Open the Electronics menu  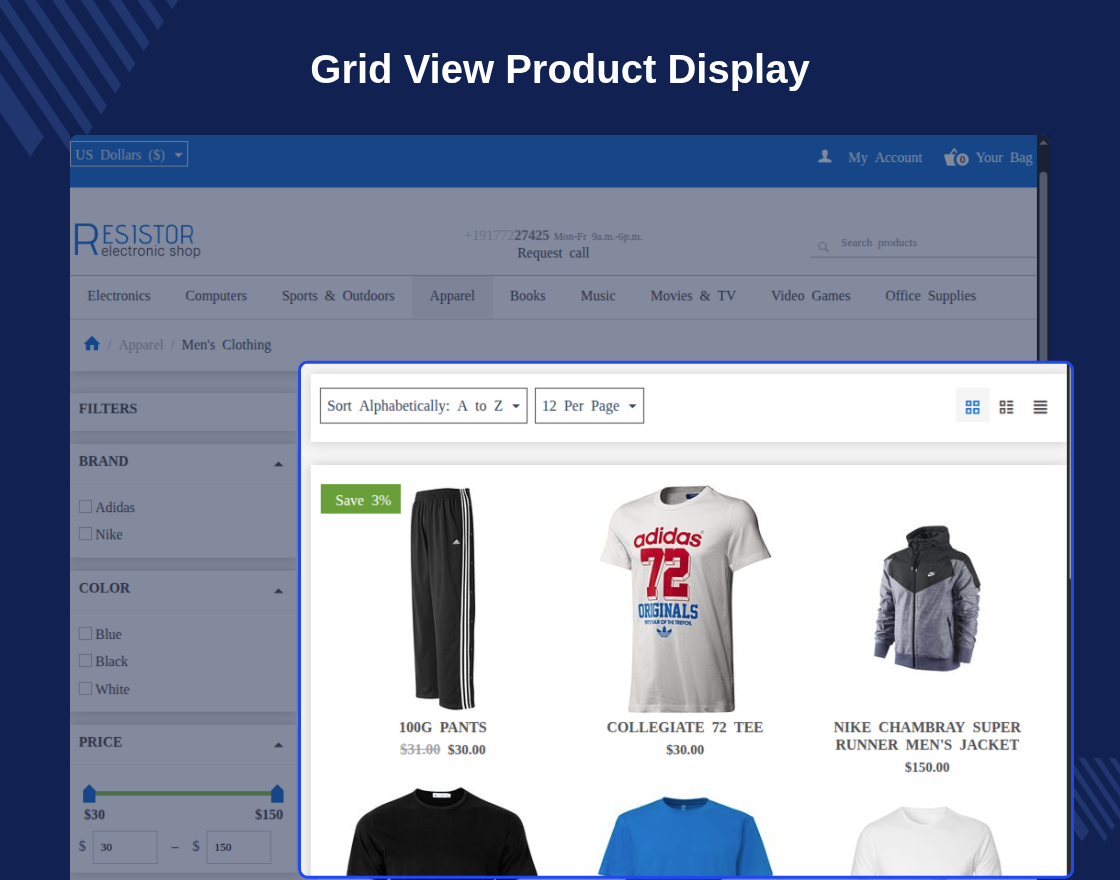(119, 296)
